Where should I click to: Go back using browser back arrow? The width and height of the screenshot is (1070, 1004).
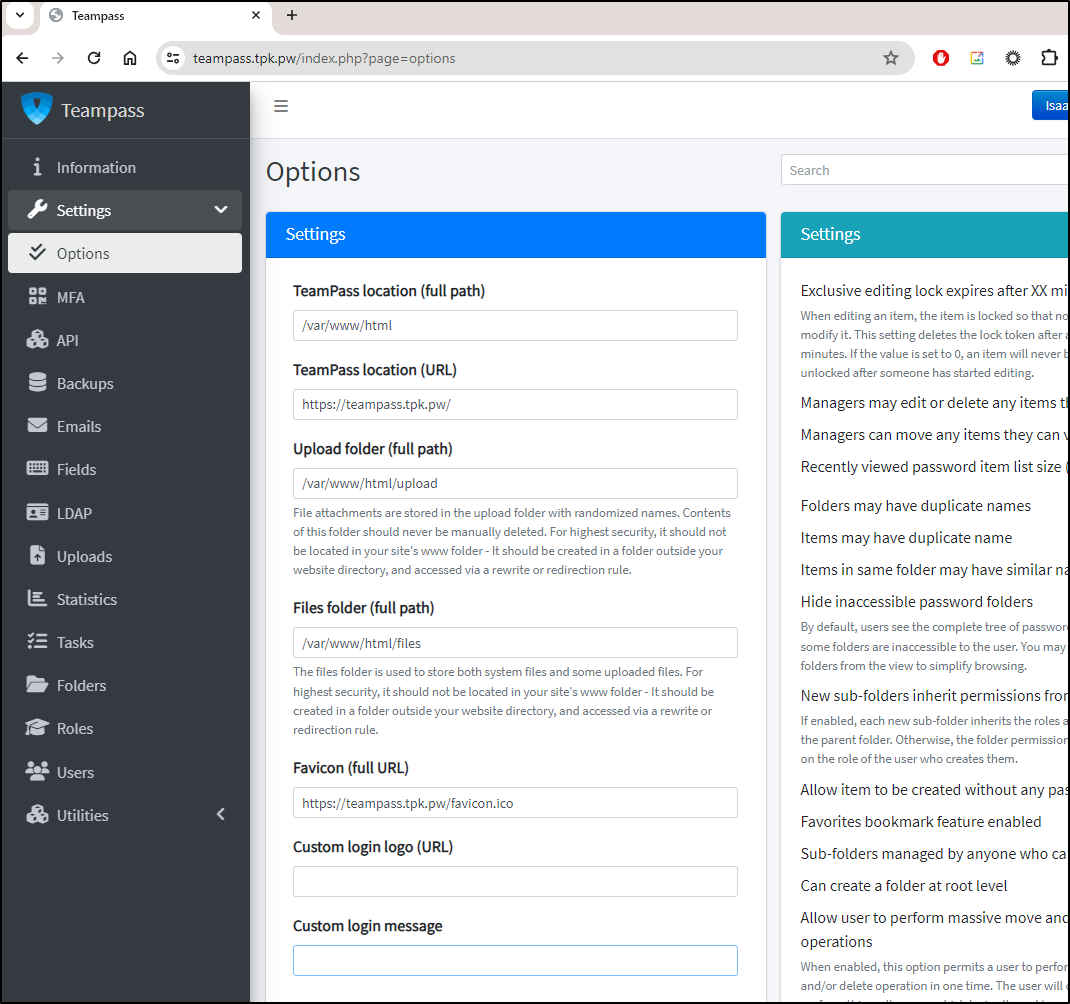[x=22, y=58]
